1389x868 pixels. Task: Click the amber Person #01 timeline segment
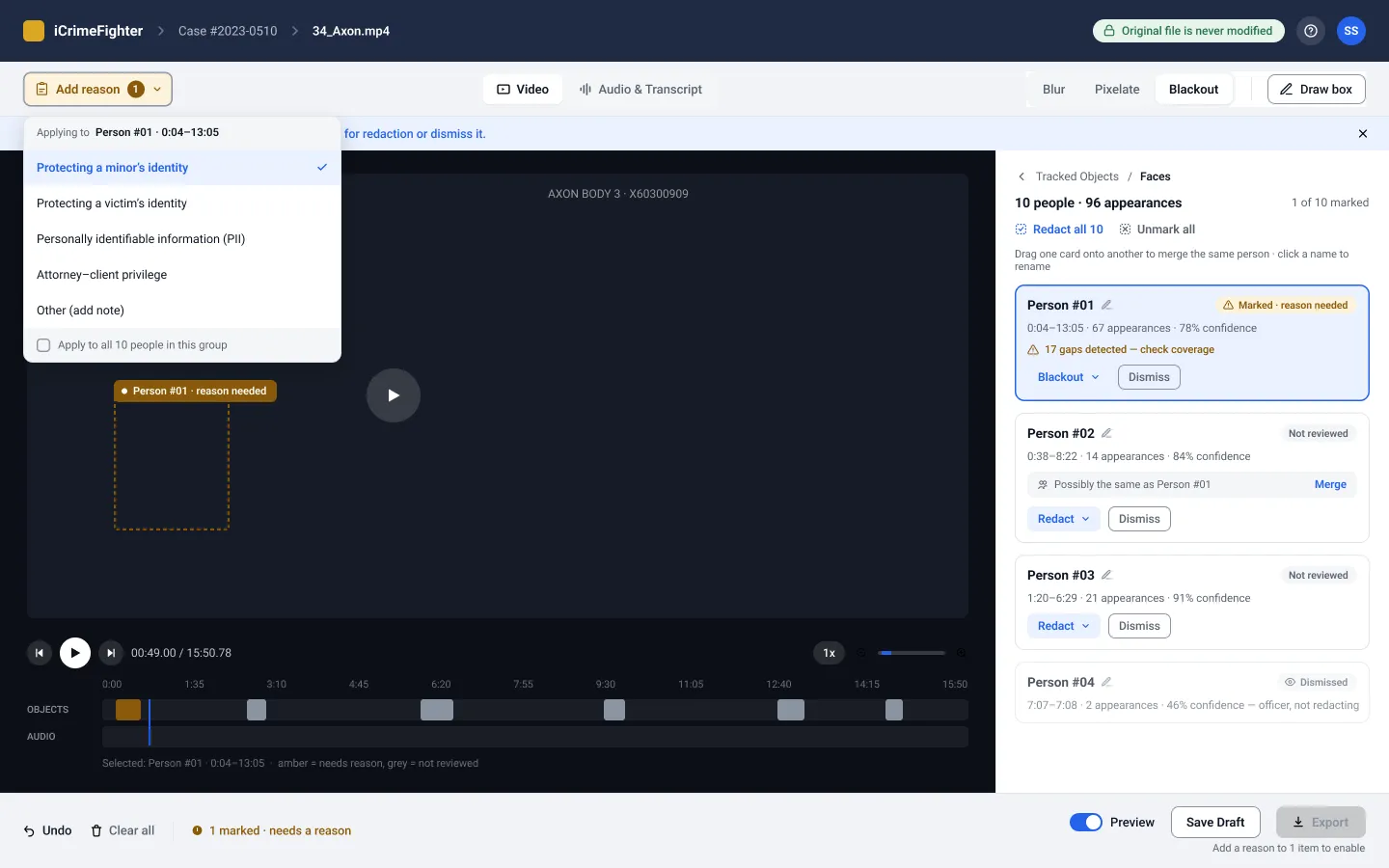click(128, 710)
